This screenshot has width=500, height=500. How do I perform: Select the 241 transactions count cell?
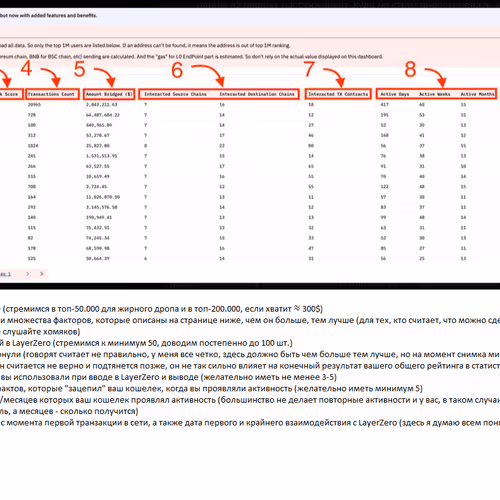(x=32, y=156)
